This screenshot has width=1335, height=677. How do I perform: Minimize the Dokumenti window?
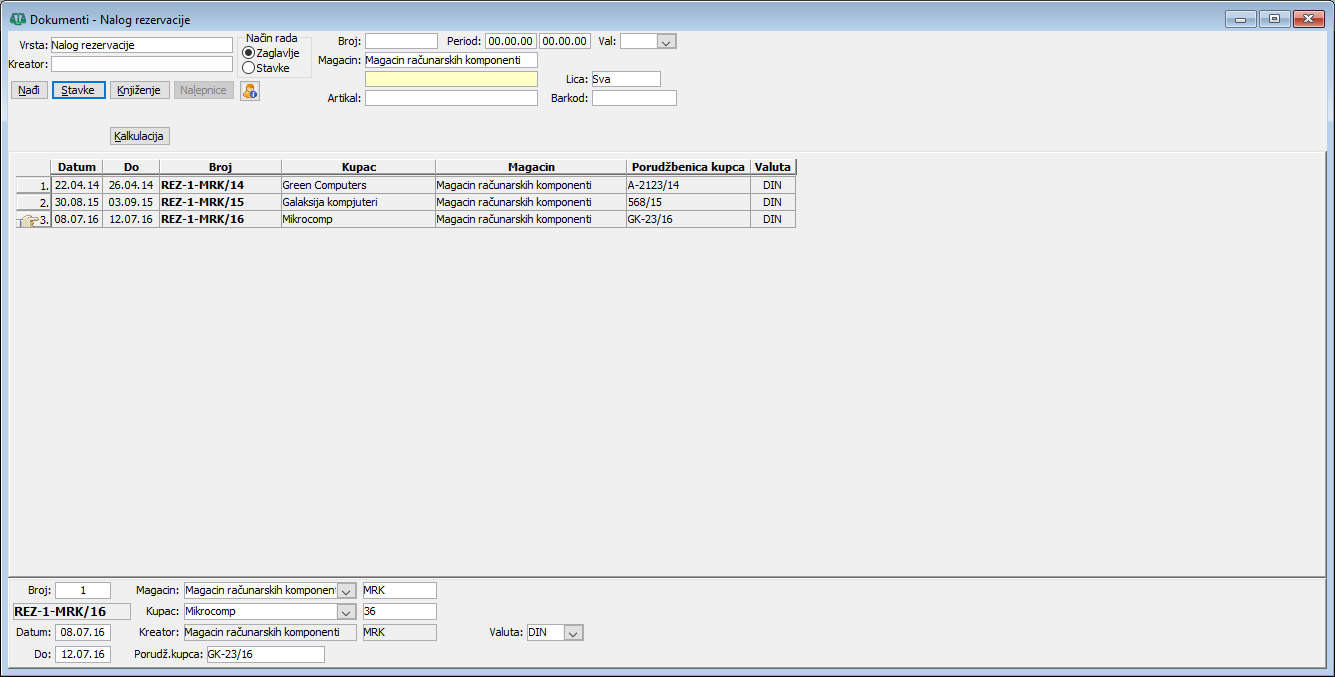tap(1240, 19)
